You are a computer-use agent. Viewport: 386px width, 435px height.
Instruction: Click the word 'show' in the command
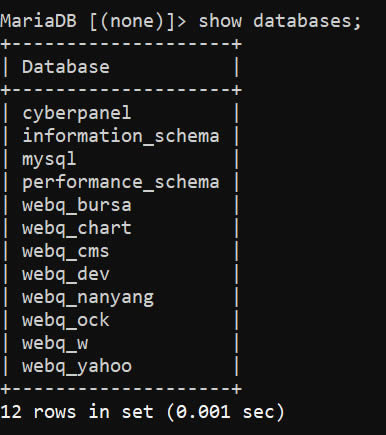pos(220,21)
